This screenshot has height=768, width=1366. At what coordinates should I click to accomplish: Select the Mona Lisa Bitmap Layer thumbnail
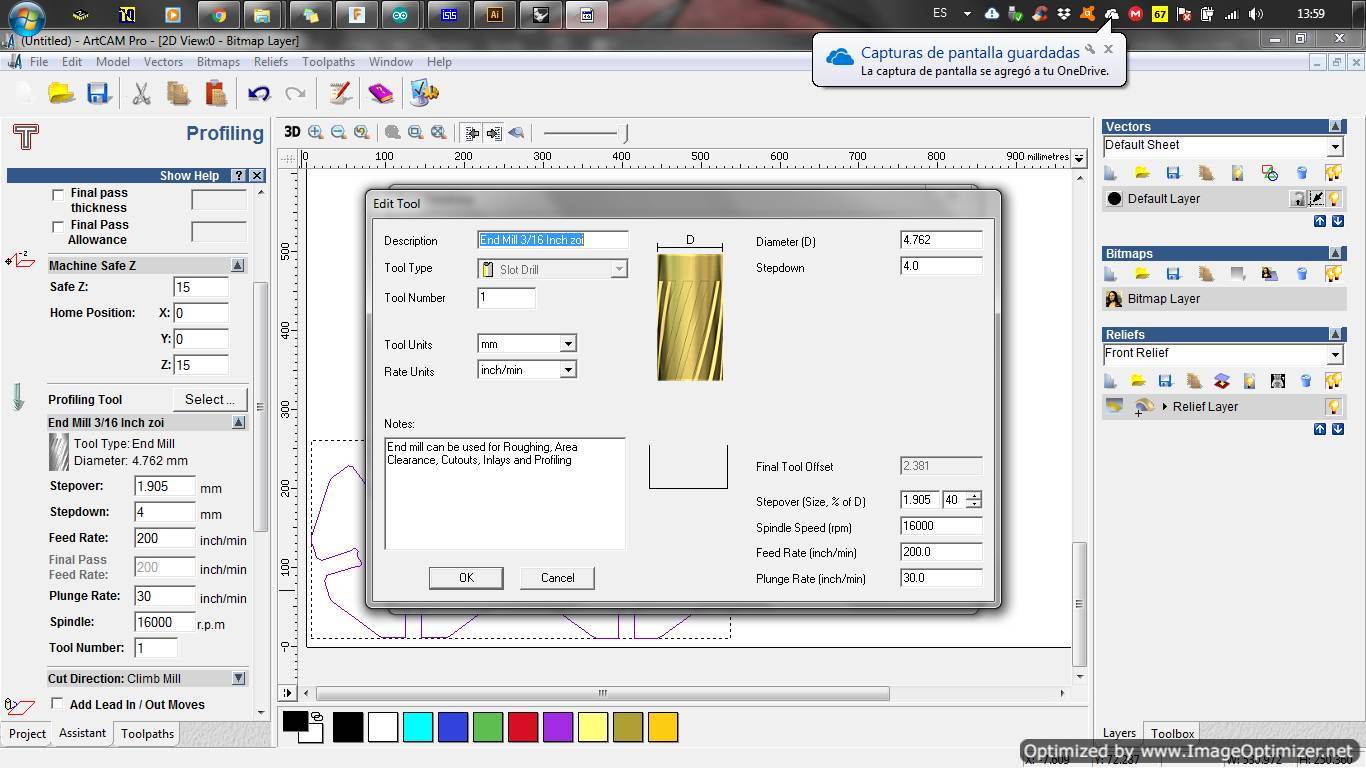point(1114,299)
